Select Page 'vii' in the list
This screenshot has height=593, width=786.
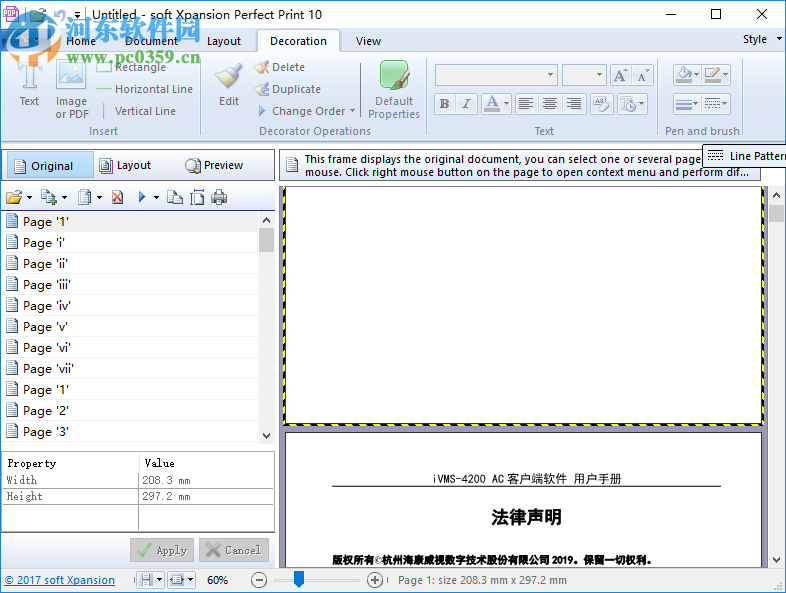coord(131,369)
